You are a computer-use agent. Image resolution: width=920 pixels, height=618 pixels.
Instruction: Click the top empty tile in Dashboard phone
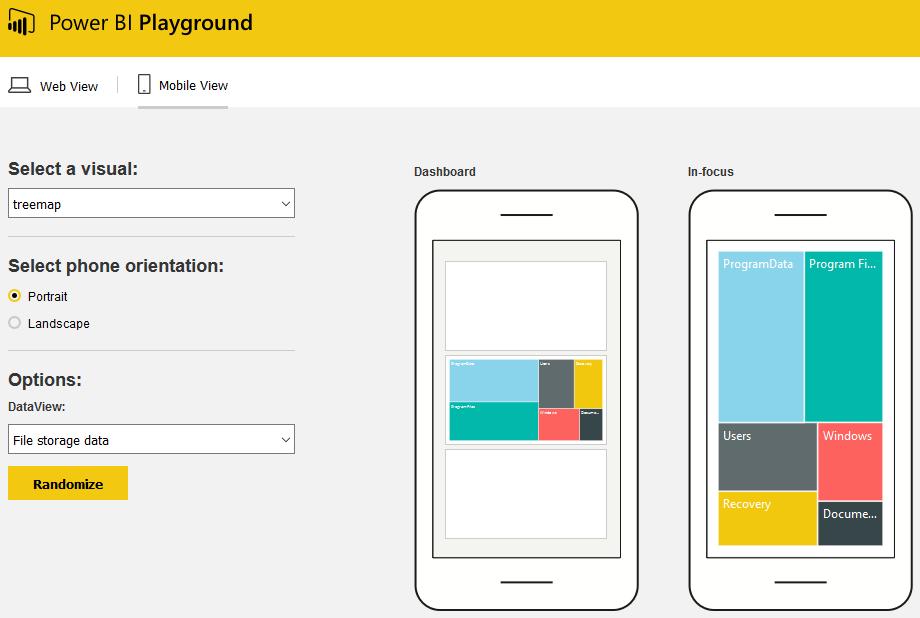526,306
